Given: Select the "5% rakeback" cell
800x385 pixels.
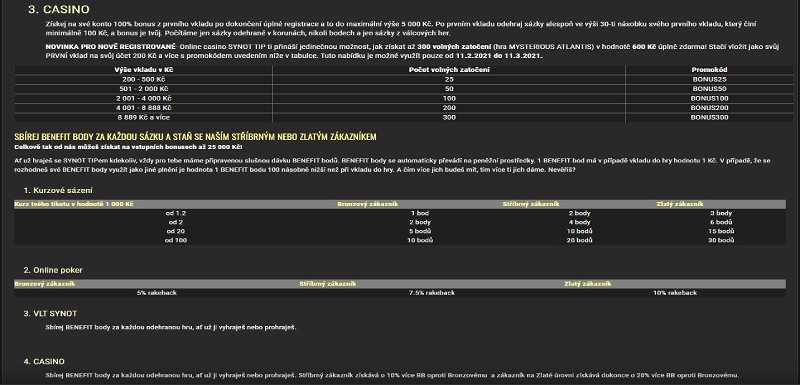Looking at the screenshot, I should tap(157, 293).
